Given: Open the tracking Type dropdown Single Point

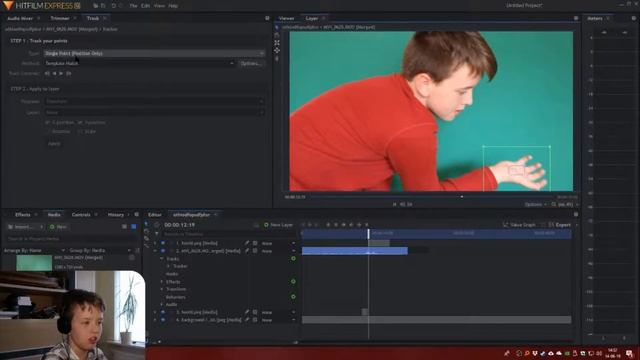Looking at the screenshot, I should coord(154,53).
